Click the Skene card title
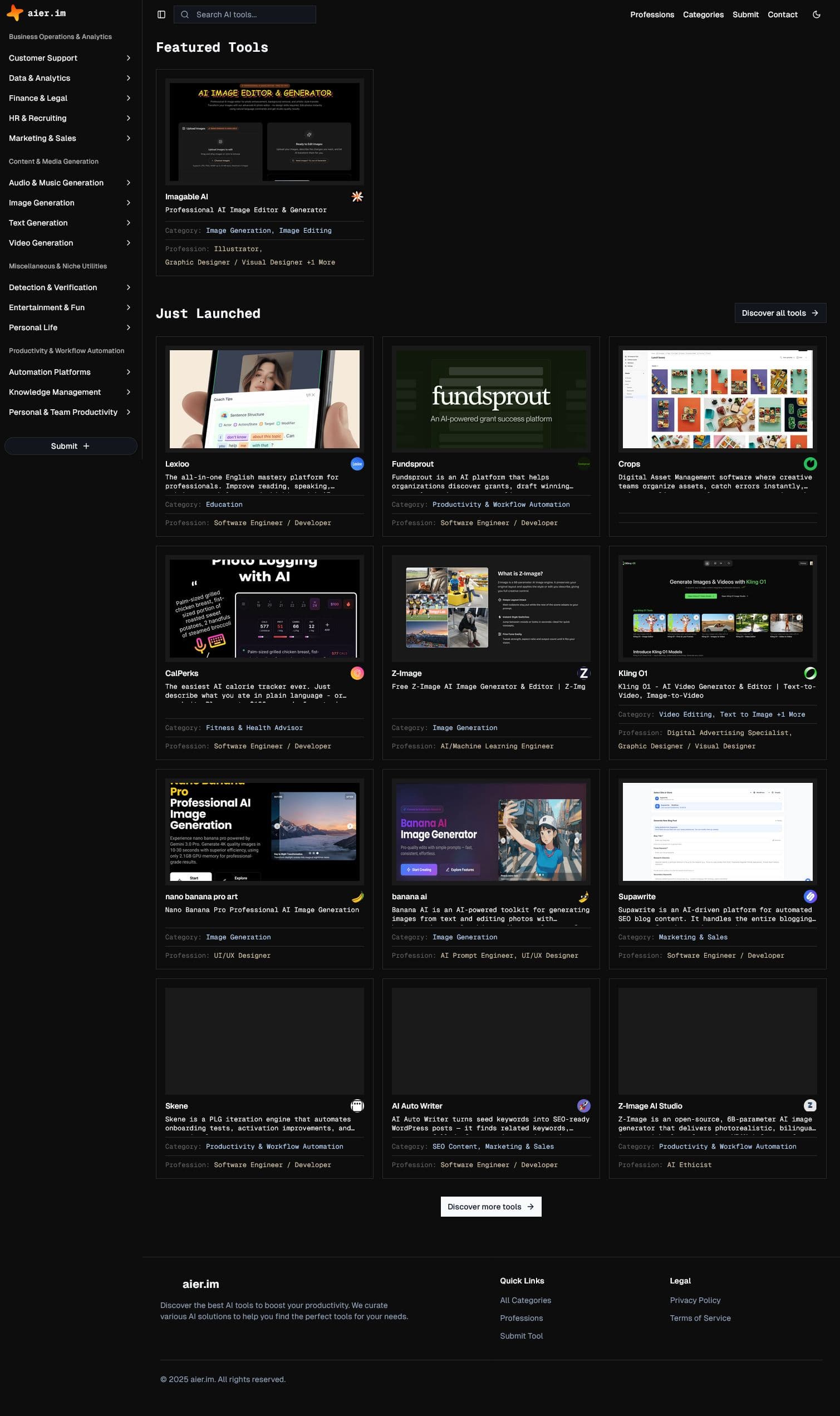The width and height of the screenshot is (840, 1416). (x=176, y=1106)
